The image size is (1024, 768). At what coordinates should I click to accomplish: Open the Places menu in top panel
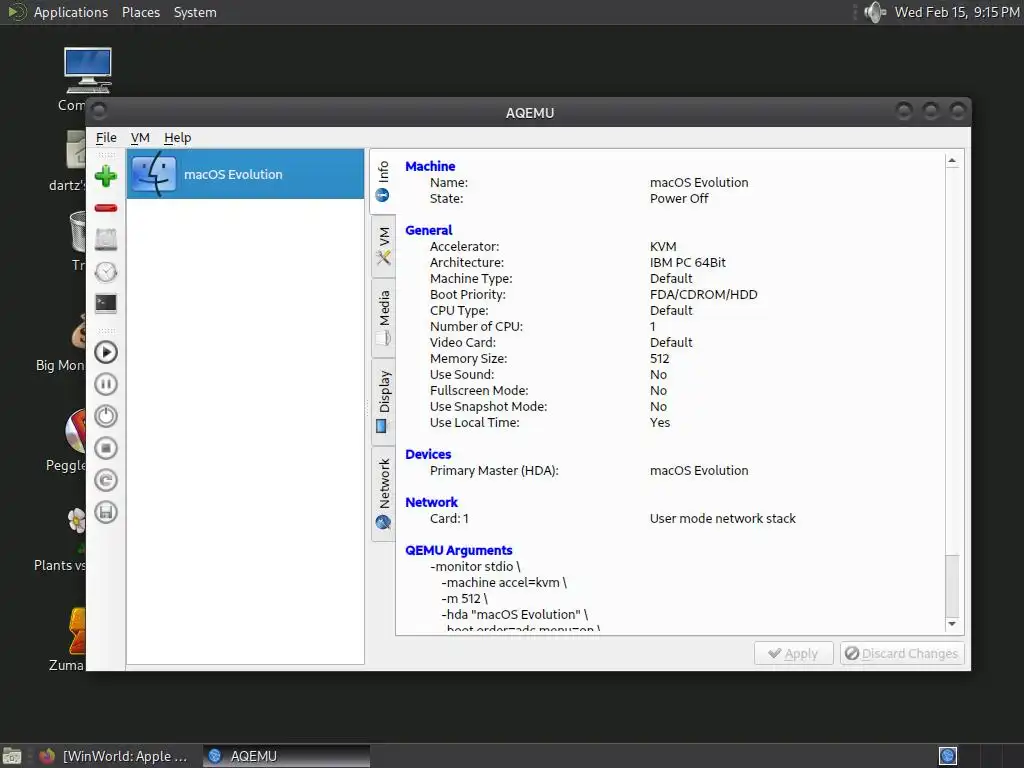[141, 12]
